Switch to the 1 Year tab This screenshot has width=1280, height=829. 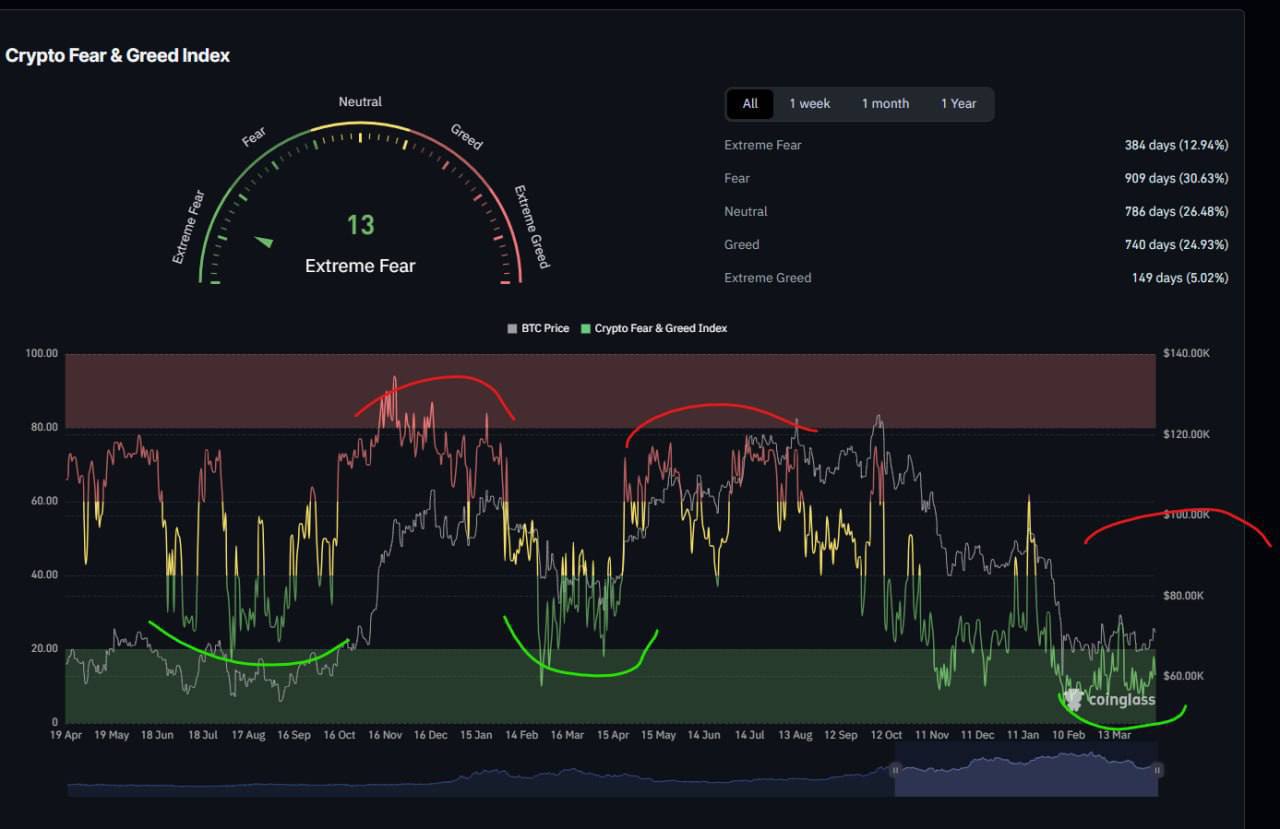[x=957, y=103]
